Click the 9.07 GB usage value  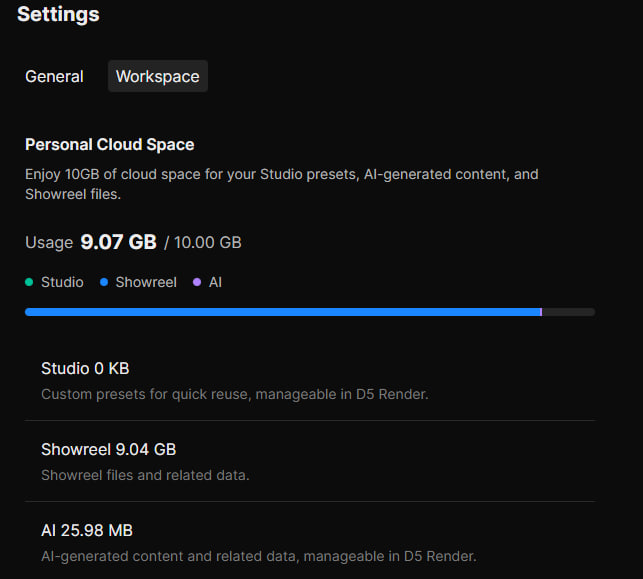(x=118, y=242)
